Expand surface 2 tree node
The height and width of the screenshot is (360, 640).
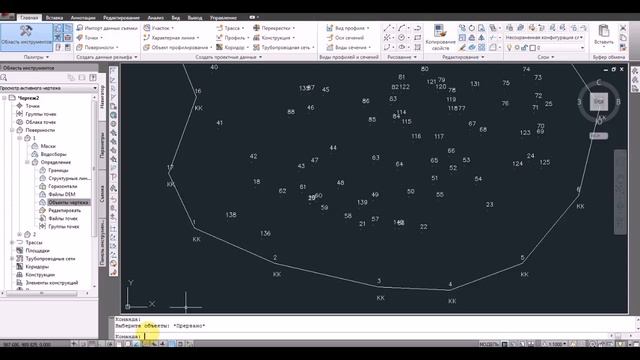point(20,235)
